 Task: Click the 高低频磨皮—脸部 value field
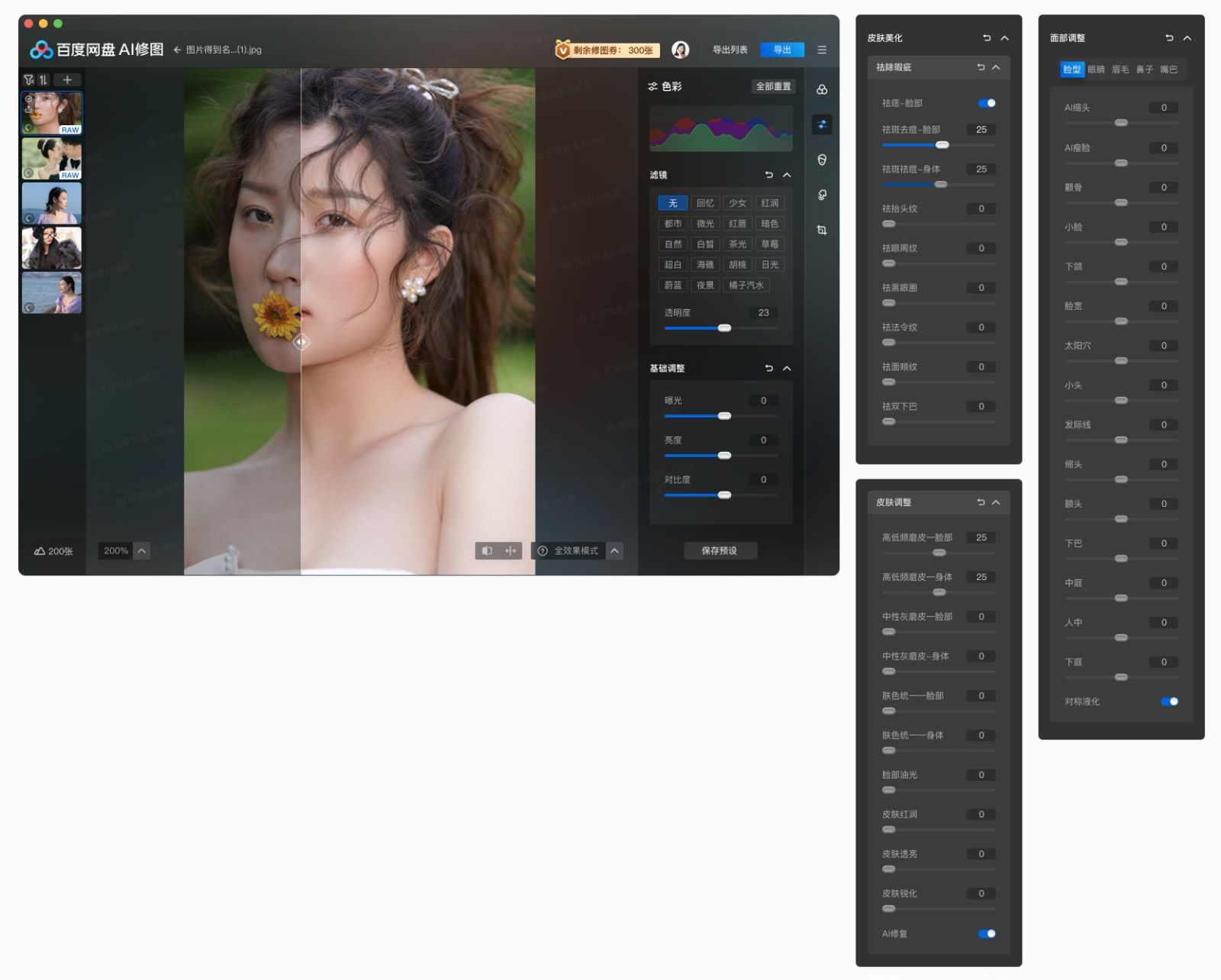(981, 537)
